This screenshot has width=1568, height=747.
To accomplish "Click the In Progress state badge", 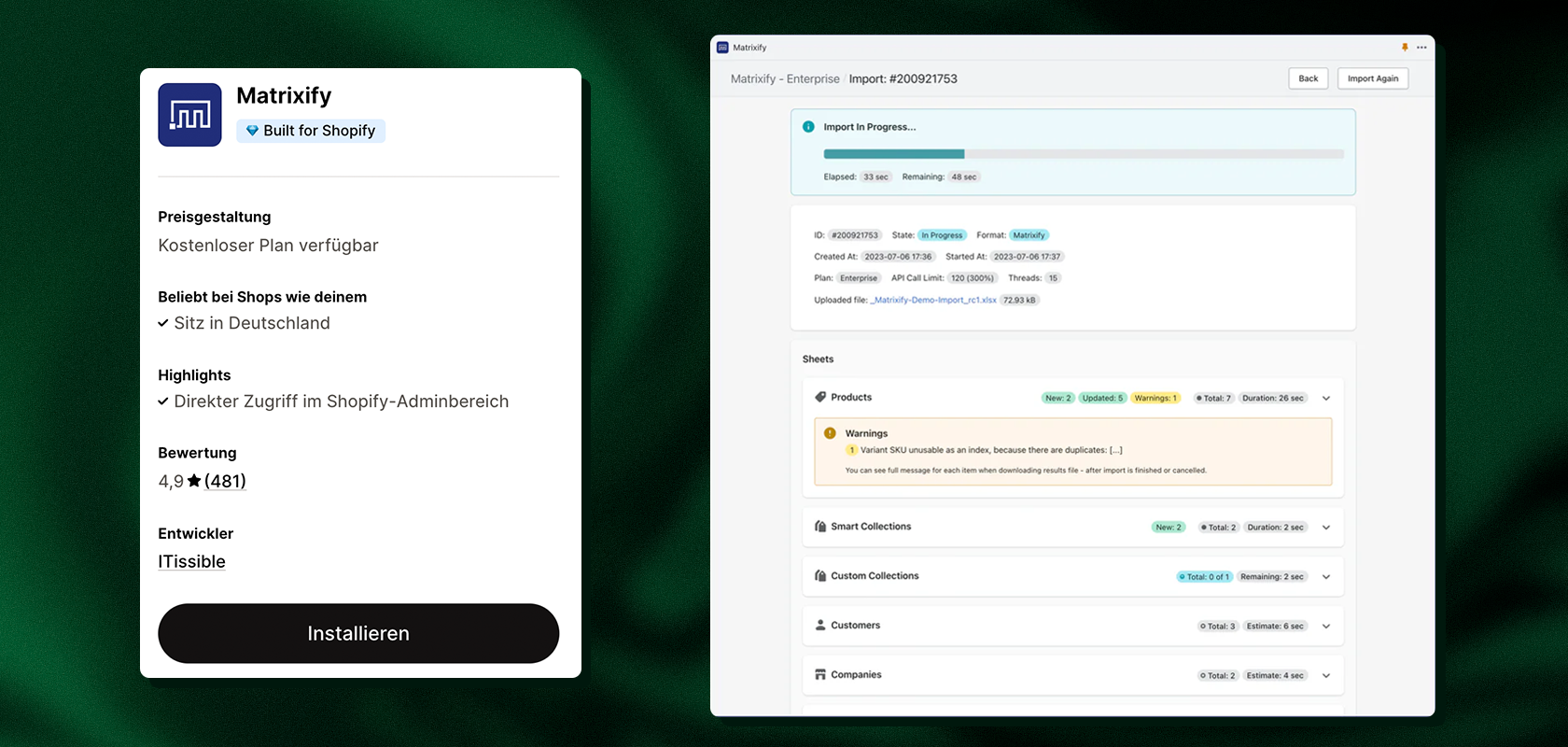I will 942,235.
